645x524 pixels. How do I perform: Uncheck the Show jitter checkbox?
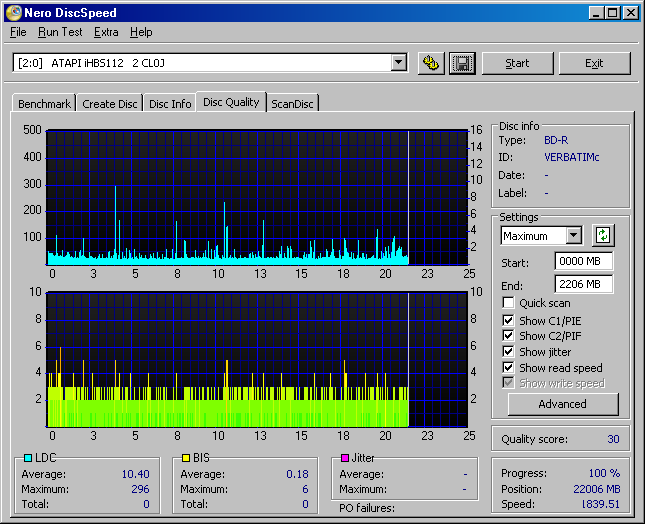[x=508, y=352]
